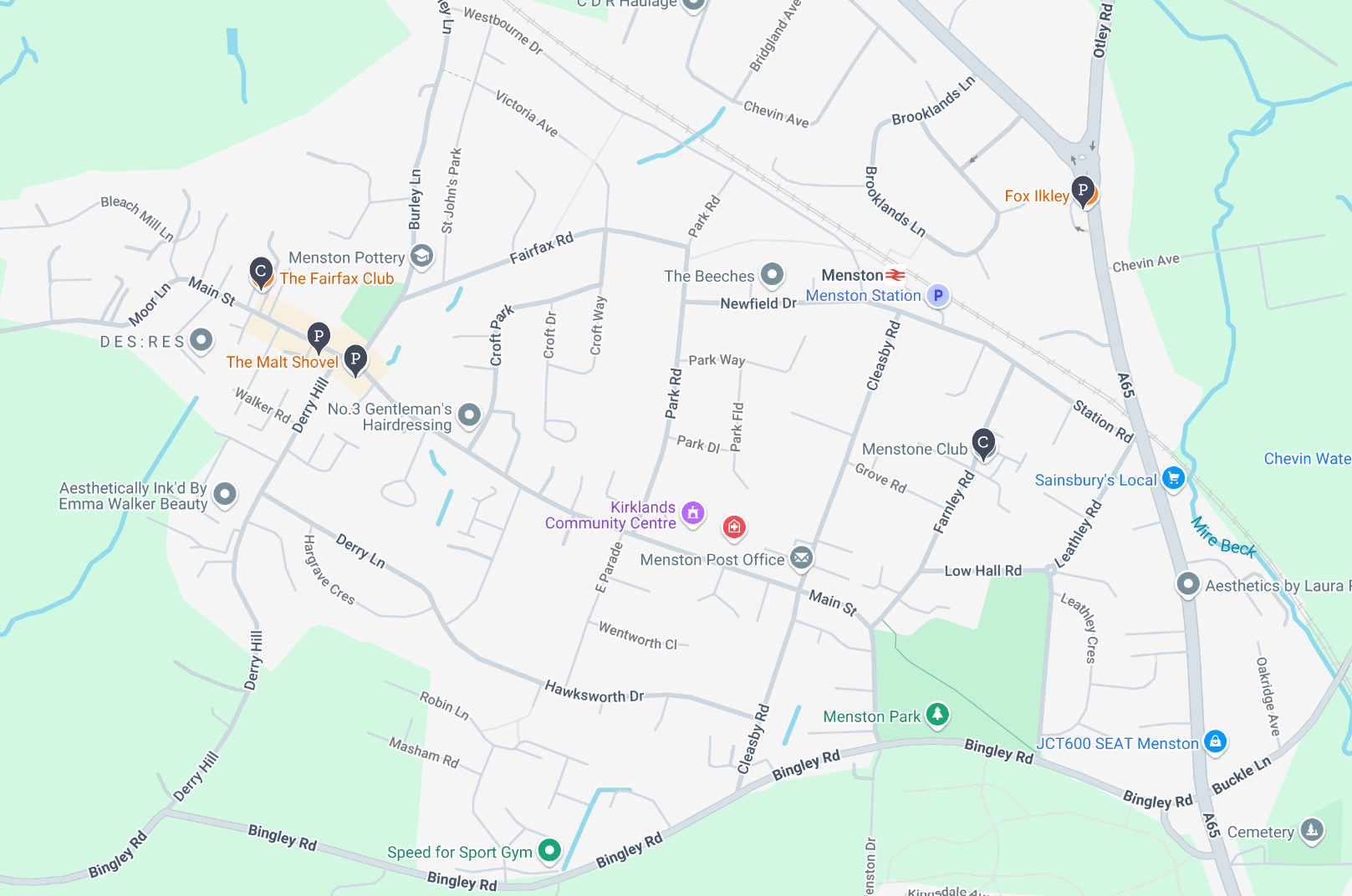Click No.3 Gentleman's Hairdressing pin

coord(470,414)
